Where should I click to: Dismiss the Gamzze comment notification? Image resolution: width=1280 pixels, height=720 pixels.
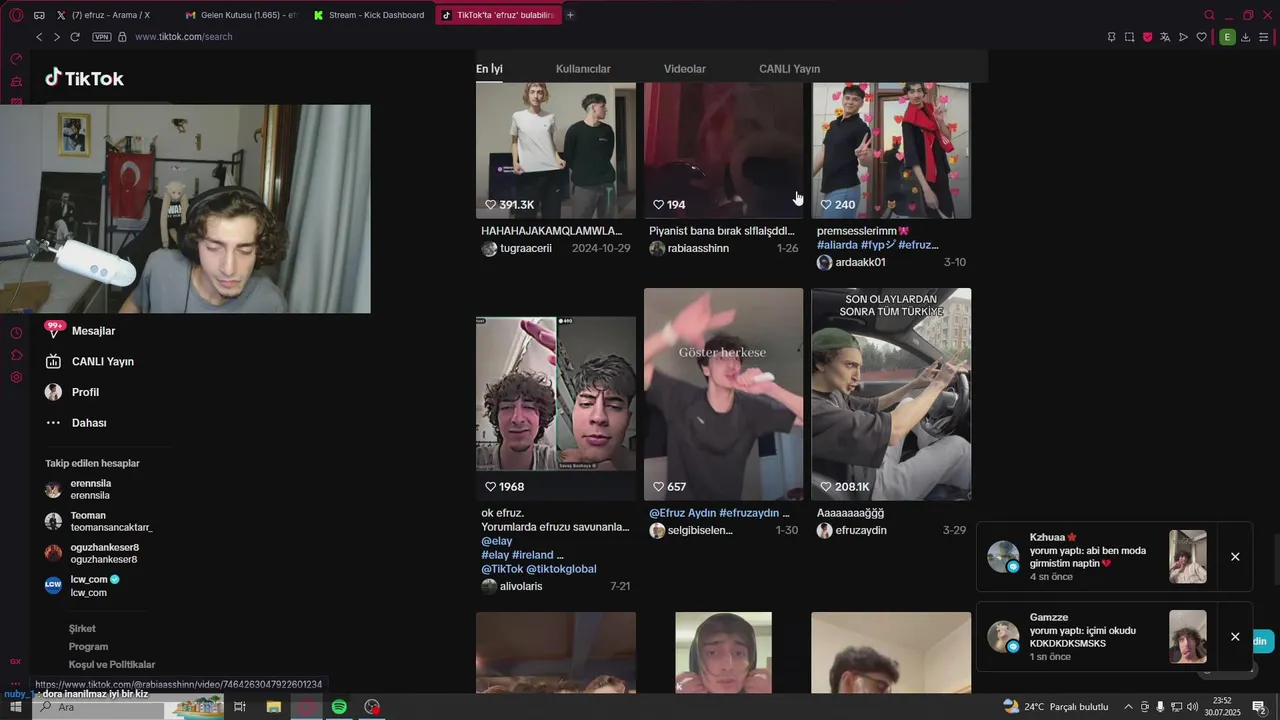1235,637
